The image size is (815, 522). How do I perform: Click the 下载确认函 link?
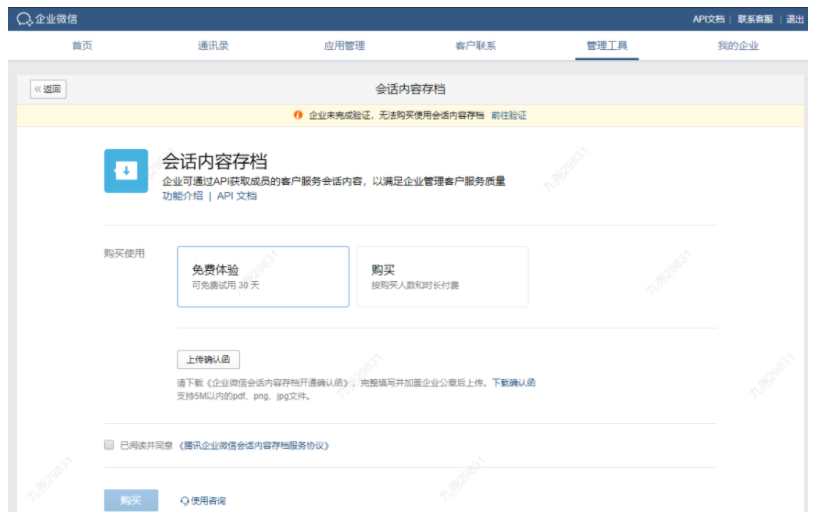click(514, 383)
